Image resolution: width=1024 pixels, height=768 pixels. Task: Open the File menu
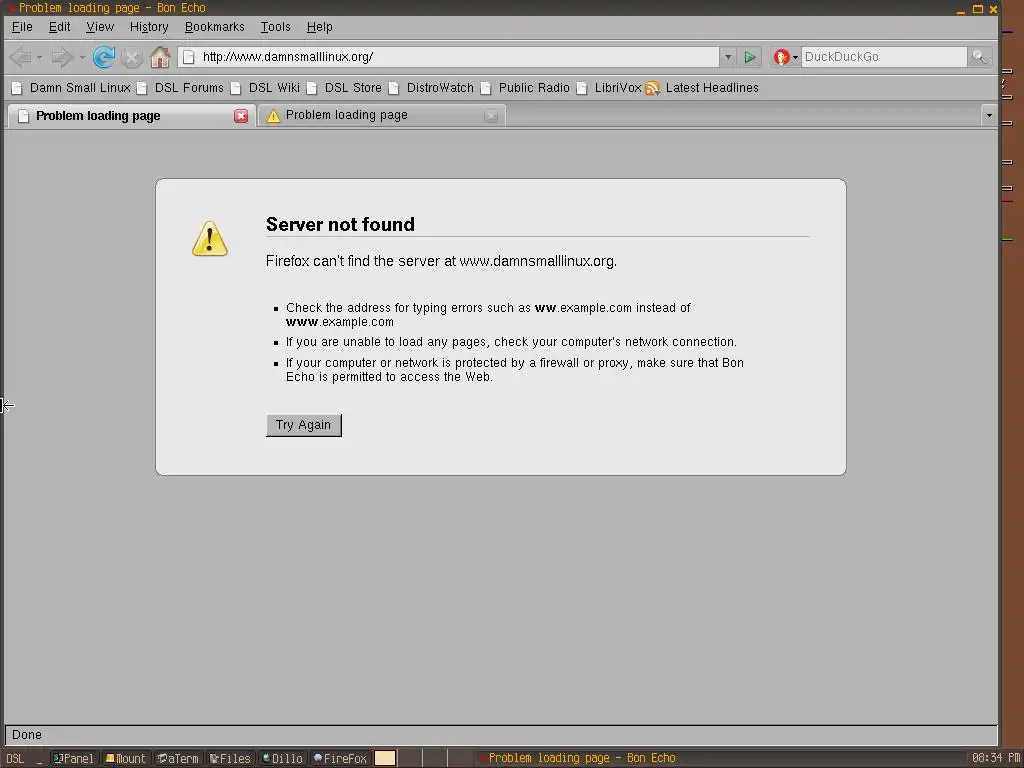tap(22, 27)
